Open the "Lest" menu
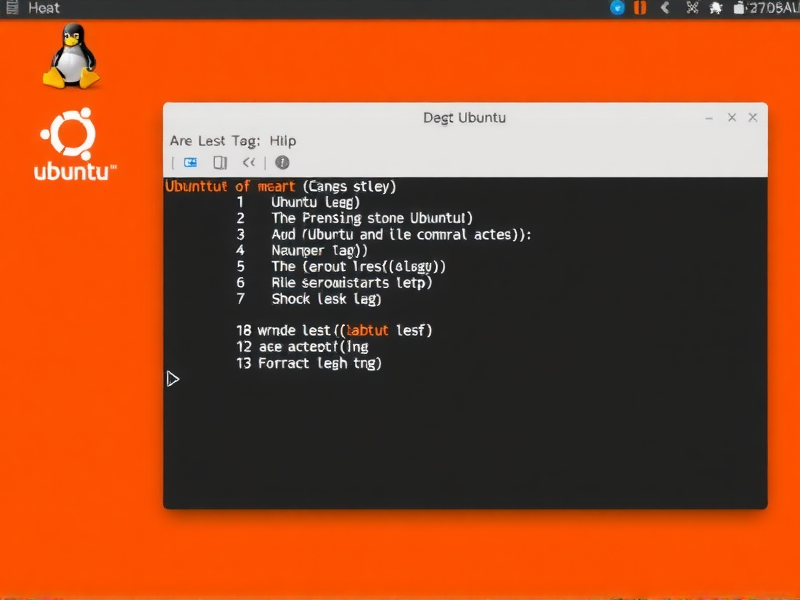The image size is (800, 600). 212,141
